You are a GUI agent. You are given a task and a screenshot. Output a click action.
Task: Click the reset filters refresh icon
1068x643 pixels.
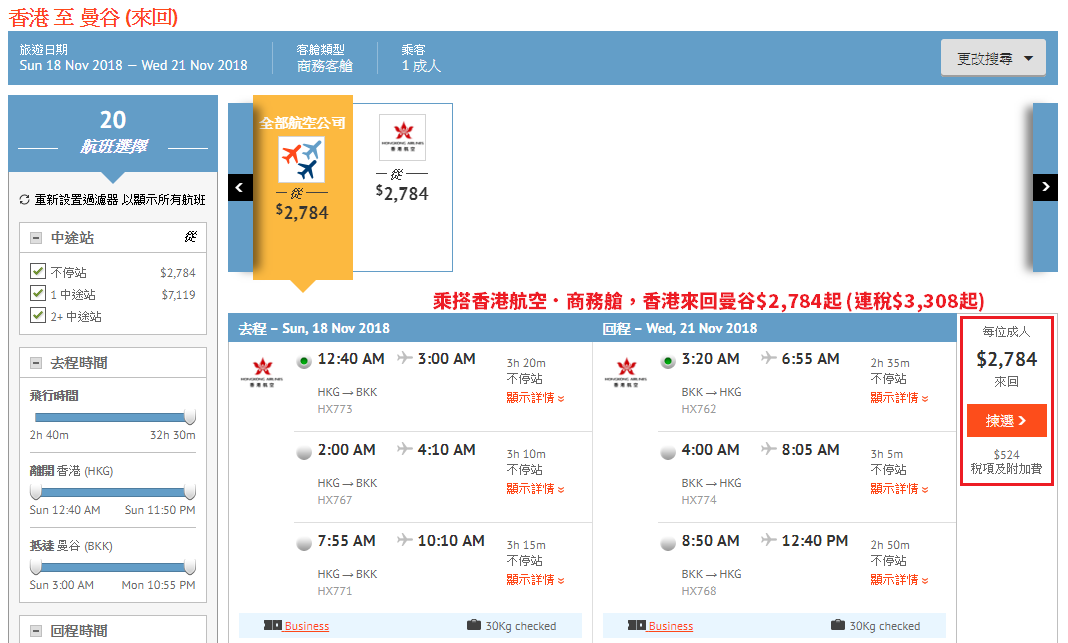25,200
